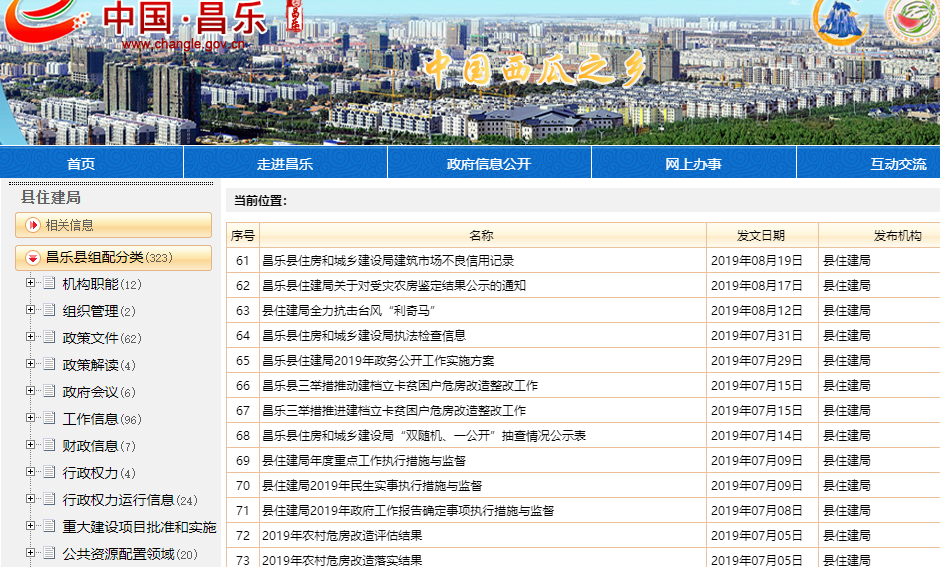The image size is (940, 567).
Task: Expand the 工作信息 tree node
Action: tap(30, 419)
